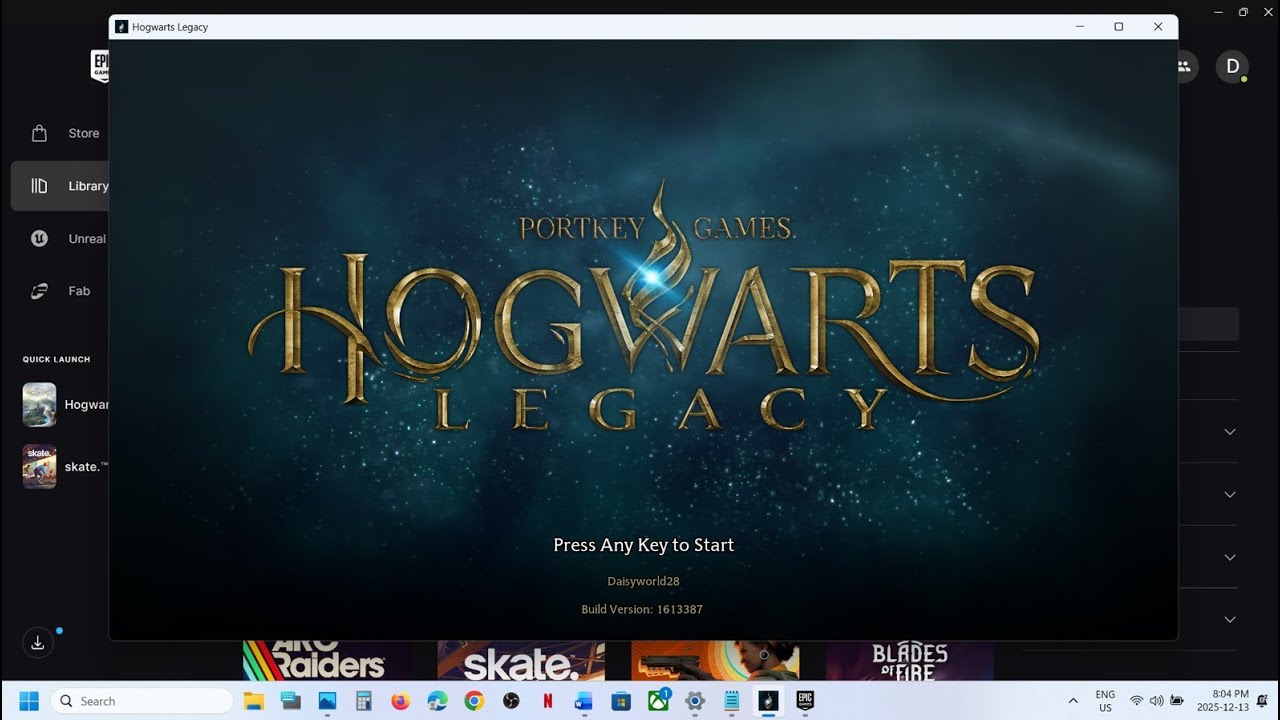
Task: Launch Google Chrome from taskbar
Action: (474, 701)
